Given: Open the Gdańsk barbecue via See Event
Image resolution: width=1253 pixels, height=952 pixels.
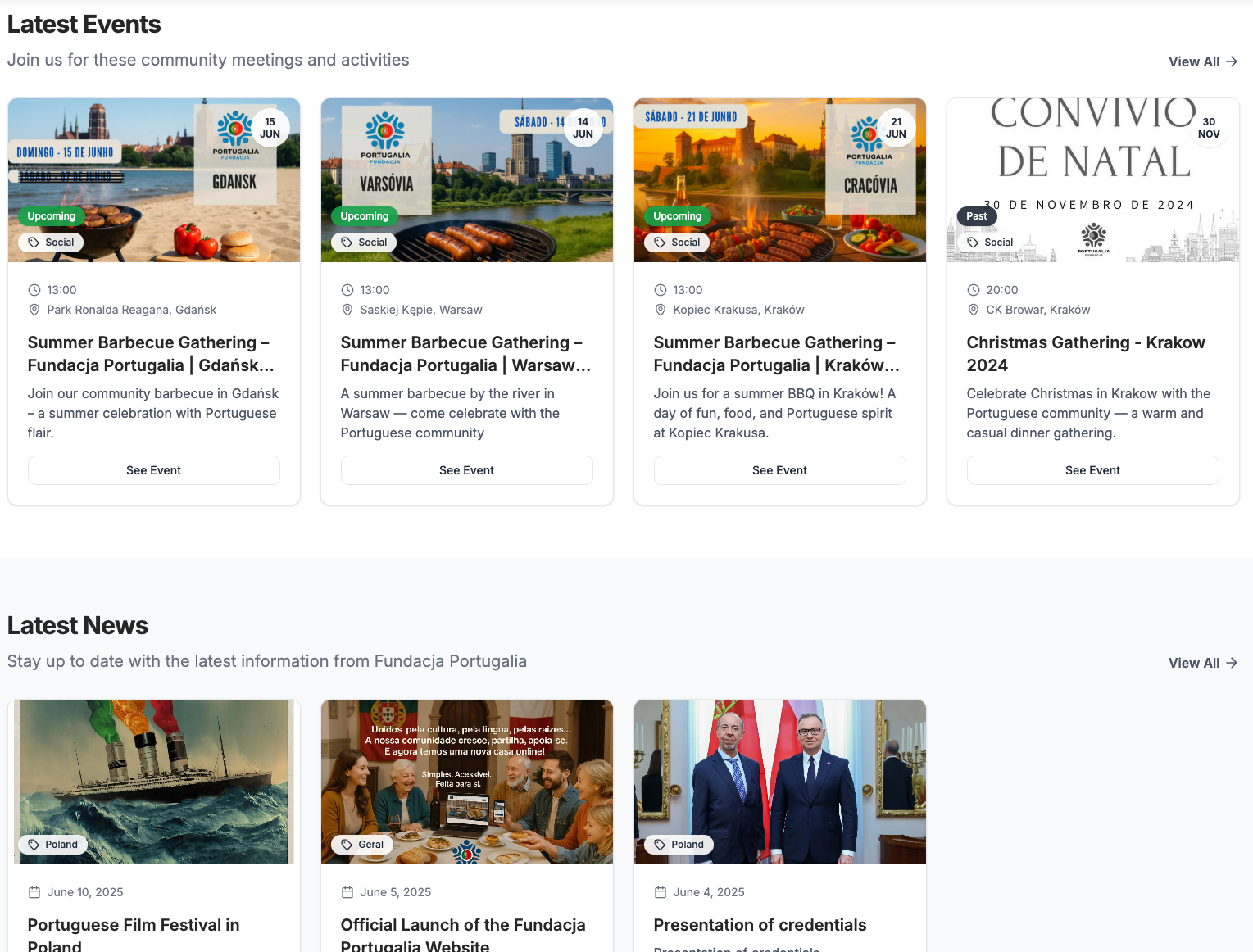Looking at the screenshot, I should tap(154, 470).
